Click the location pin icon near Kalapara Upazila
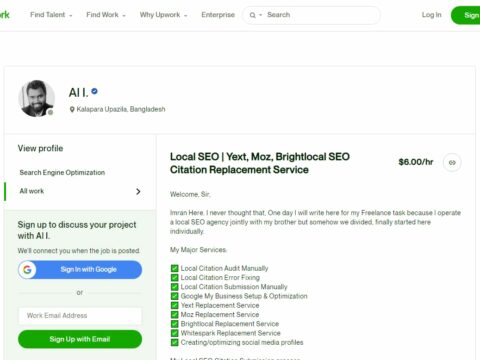This screenshot has height=360, width=480. [72, 110]
